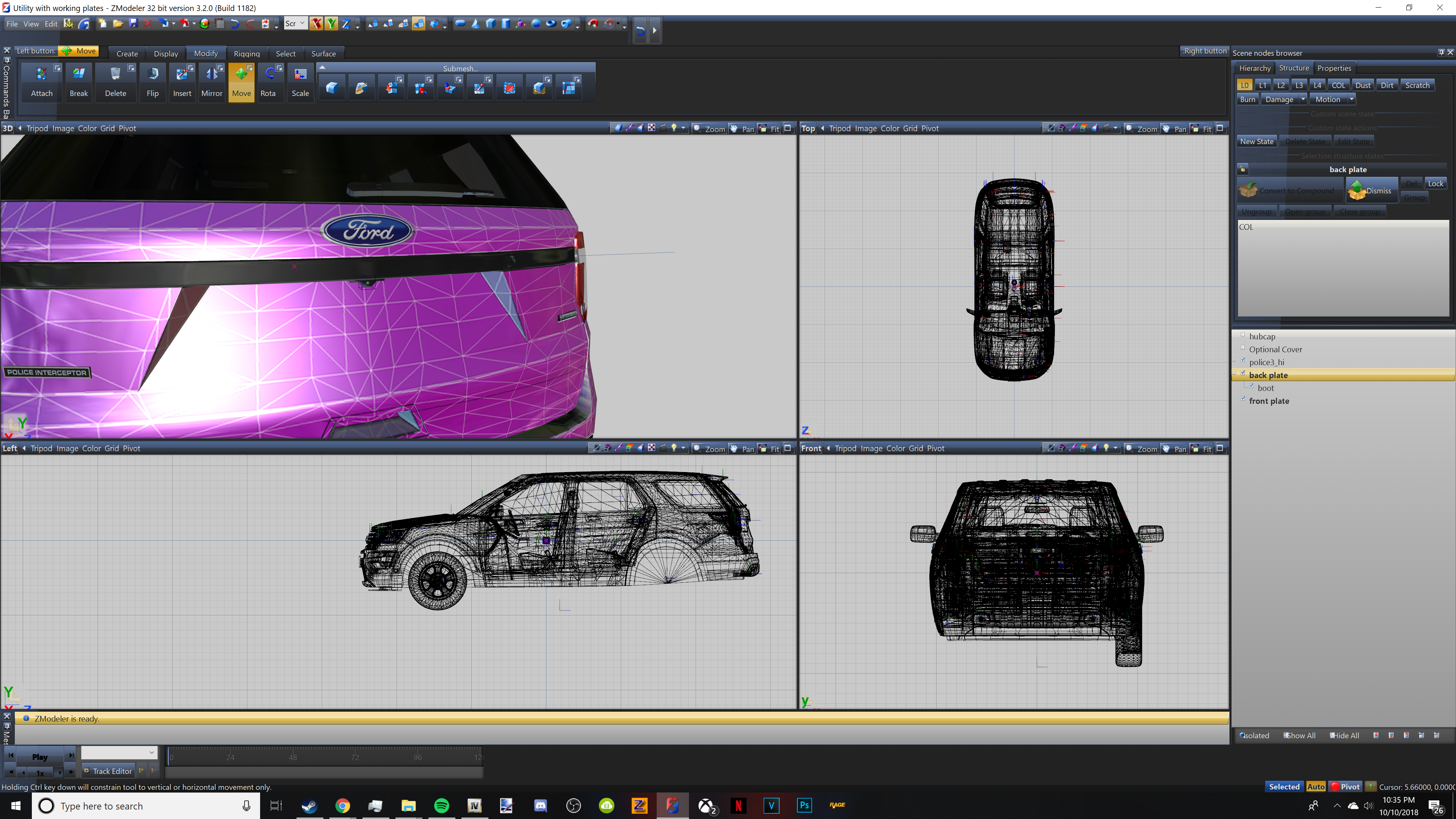
Task: Open the Properties tab
Action: coord(1334,68)
